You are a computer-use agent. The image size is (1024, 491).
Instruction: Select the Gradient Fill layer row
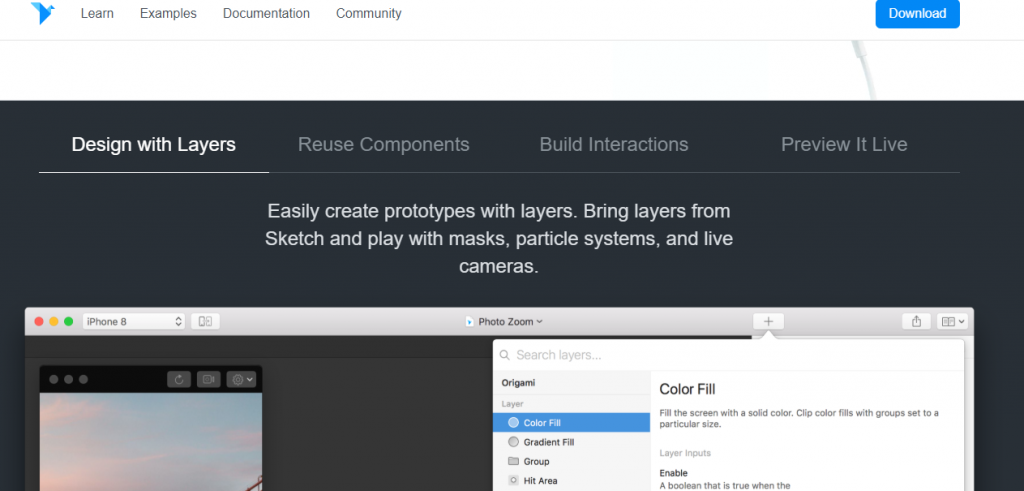click(x=571, y=442)
